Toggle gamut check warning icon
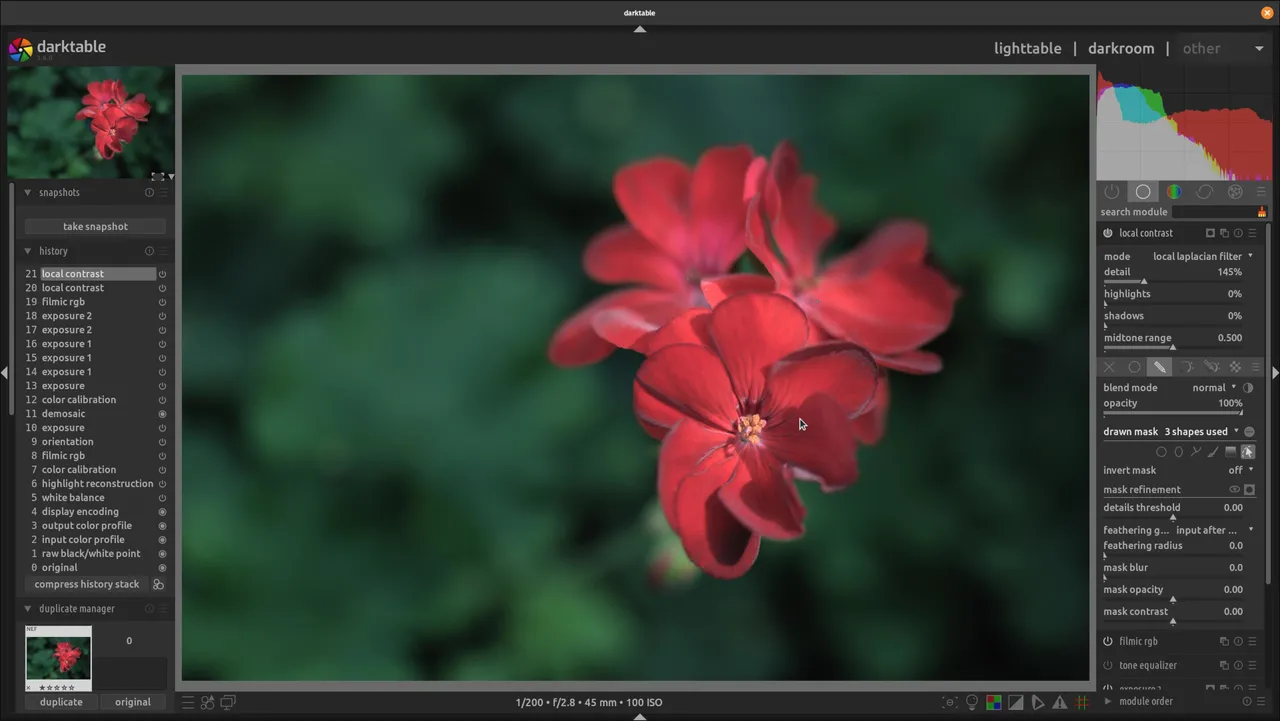The height and width of the screenshot is (721, 1280). point(1059,703)
